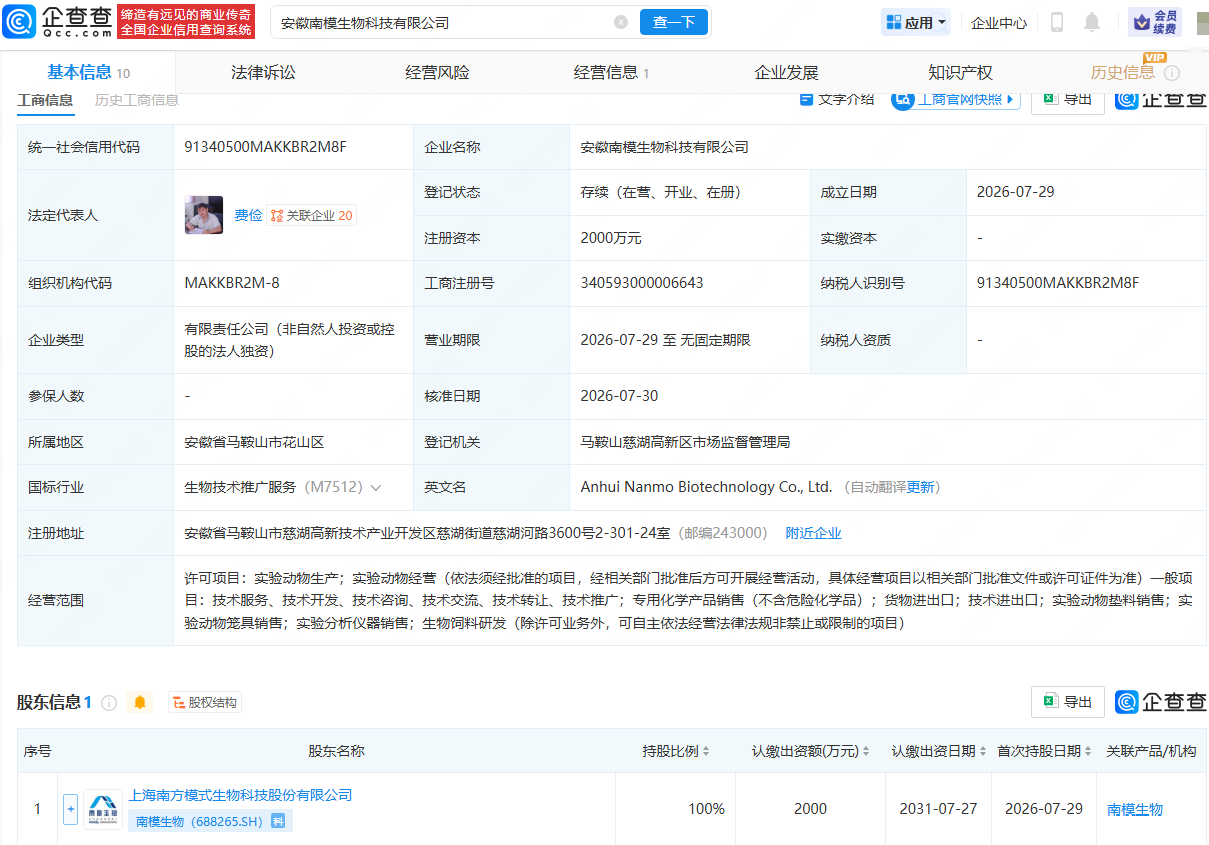The width and height of the screenshot is (1209, 845).
Task: Open 上海南方模式生物科技股份有限公司 link
Action: 240,795
